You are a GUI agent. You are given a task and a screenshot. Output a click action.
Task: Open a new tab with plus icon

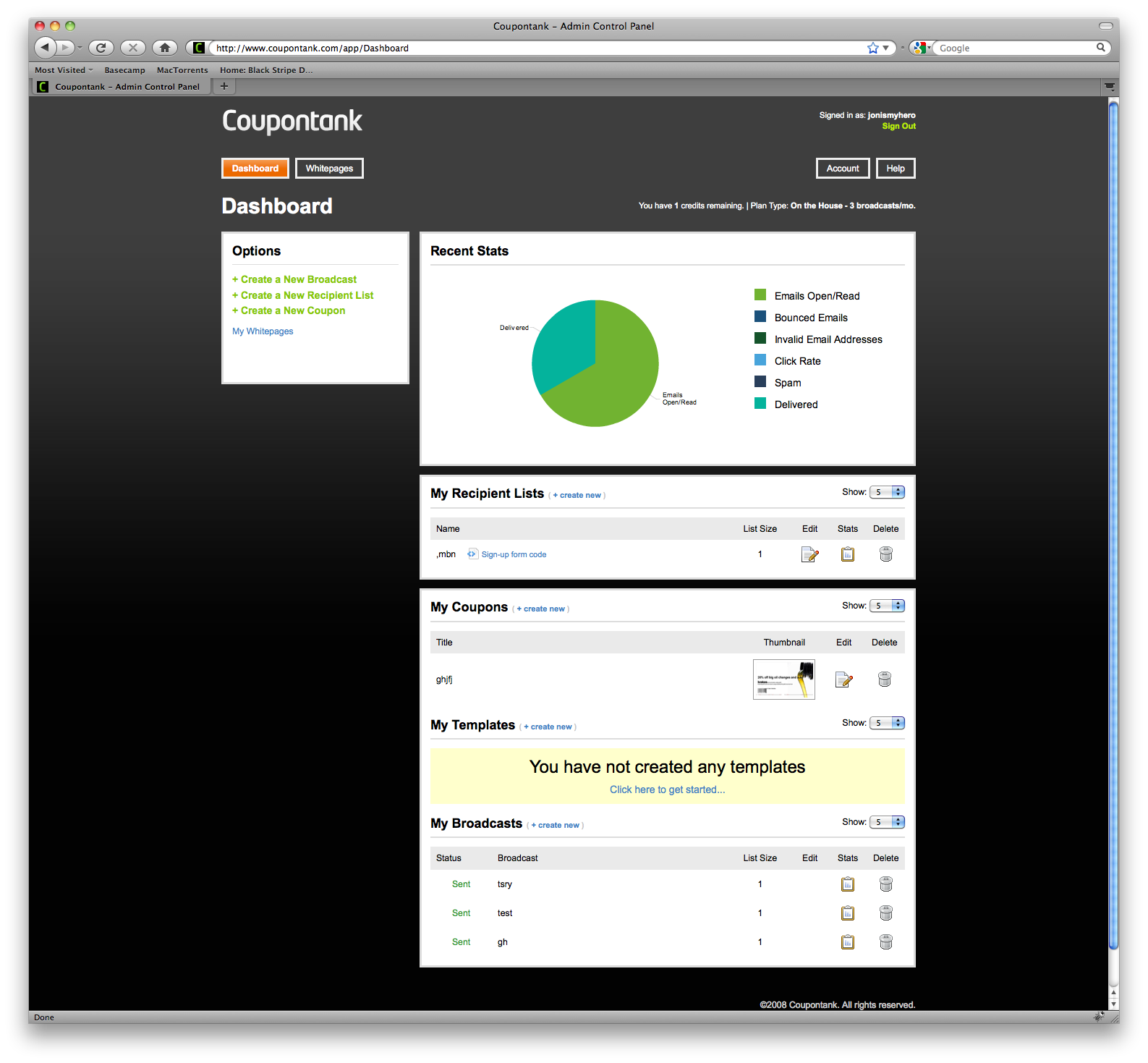224,86
